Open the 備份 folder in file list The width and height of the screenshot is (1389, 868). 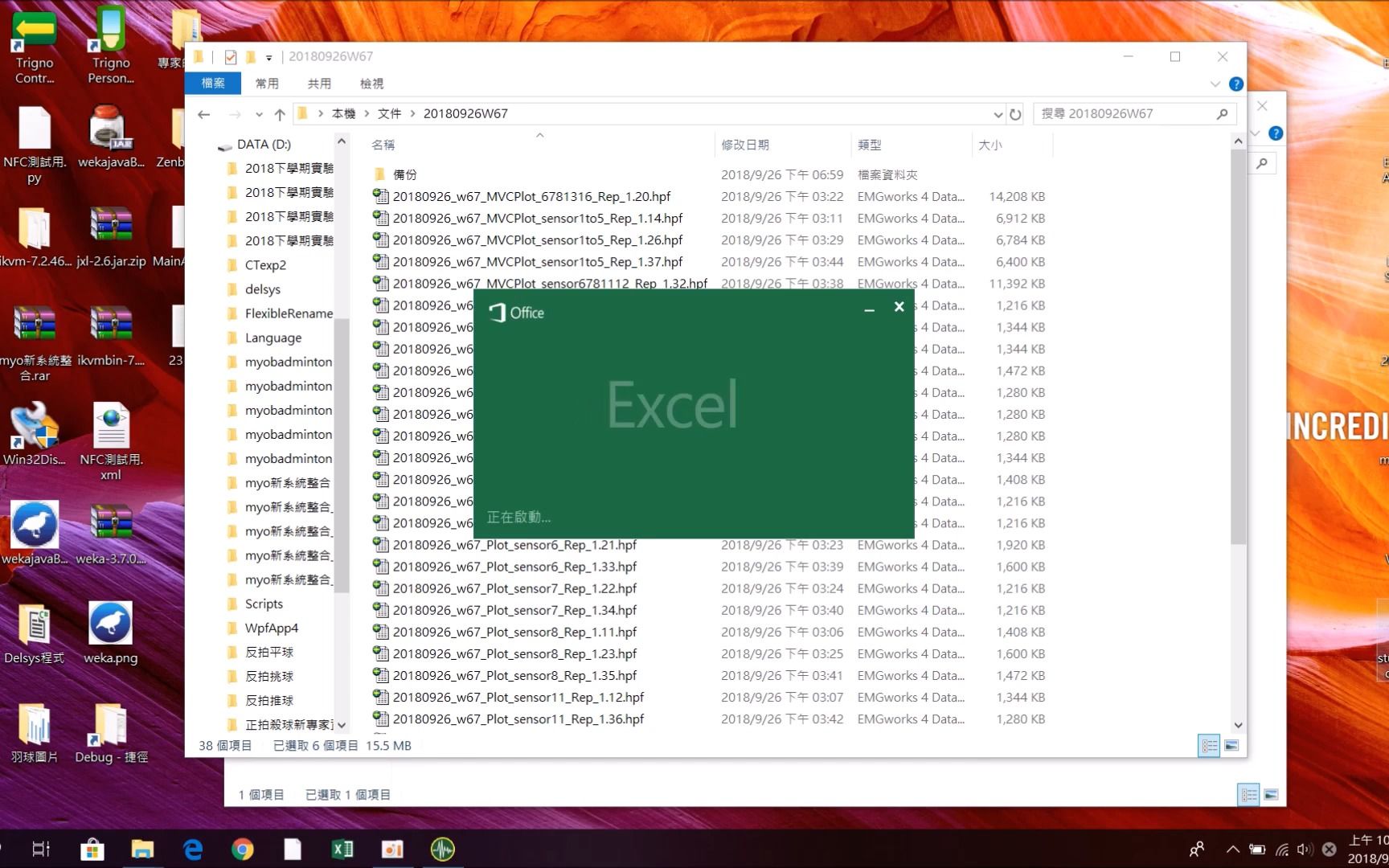click(x=404, y=174)
